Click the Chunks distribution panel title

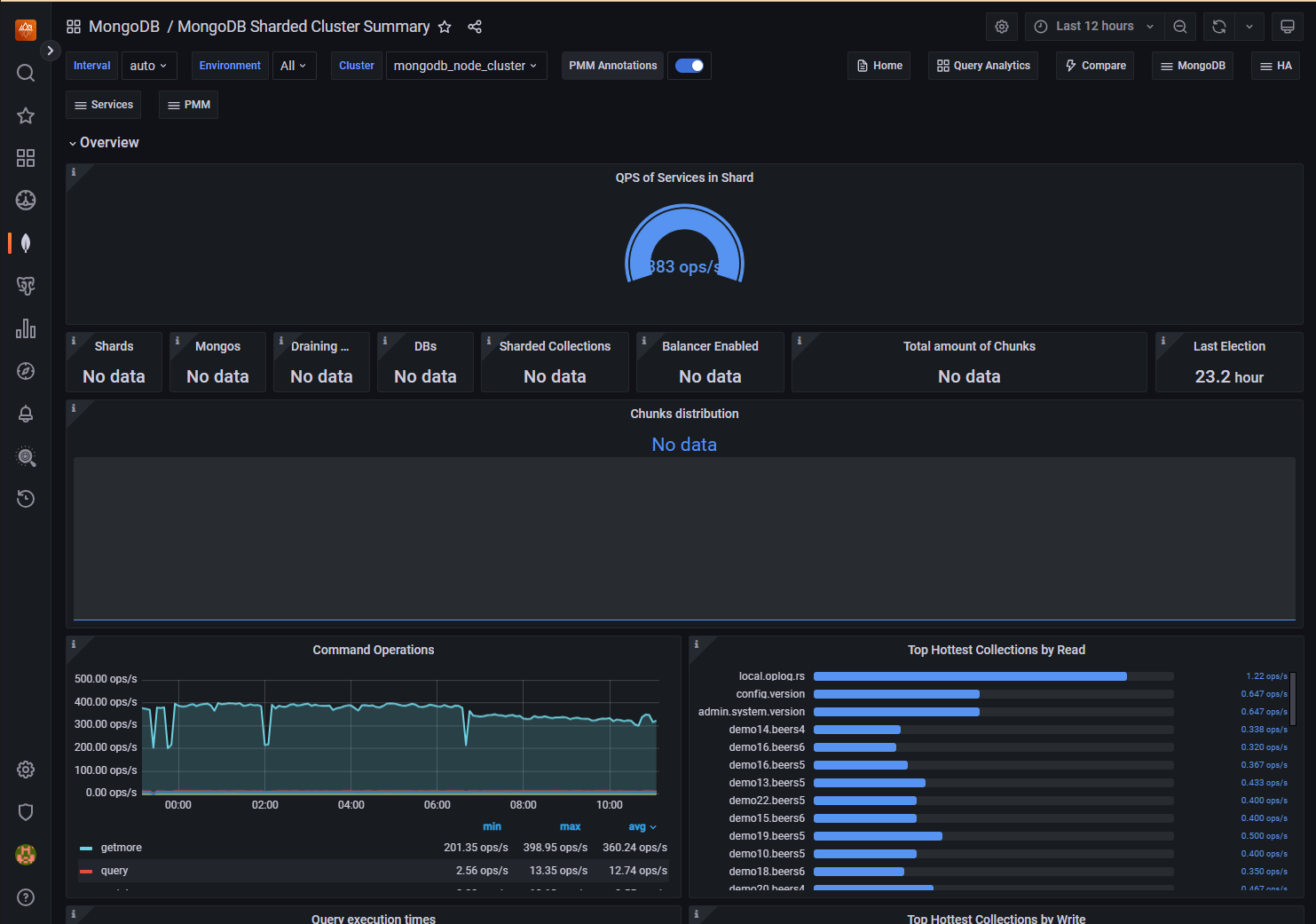[x=684, y=414]
